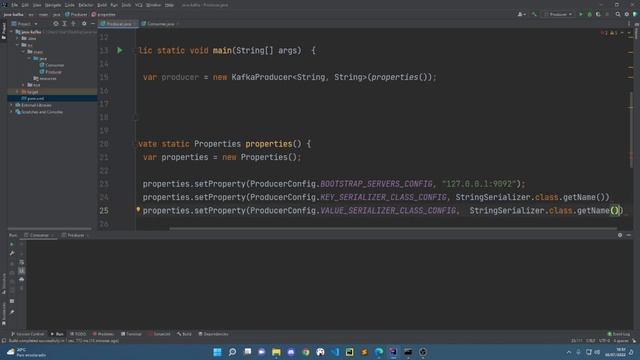Open the File menu
The height and width of the screenshot is (360, 640).
click(15, 5)
